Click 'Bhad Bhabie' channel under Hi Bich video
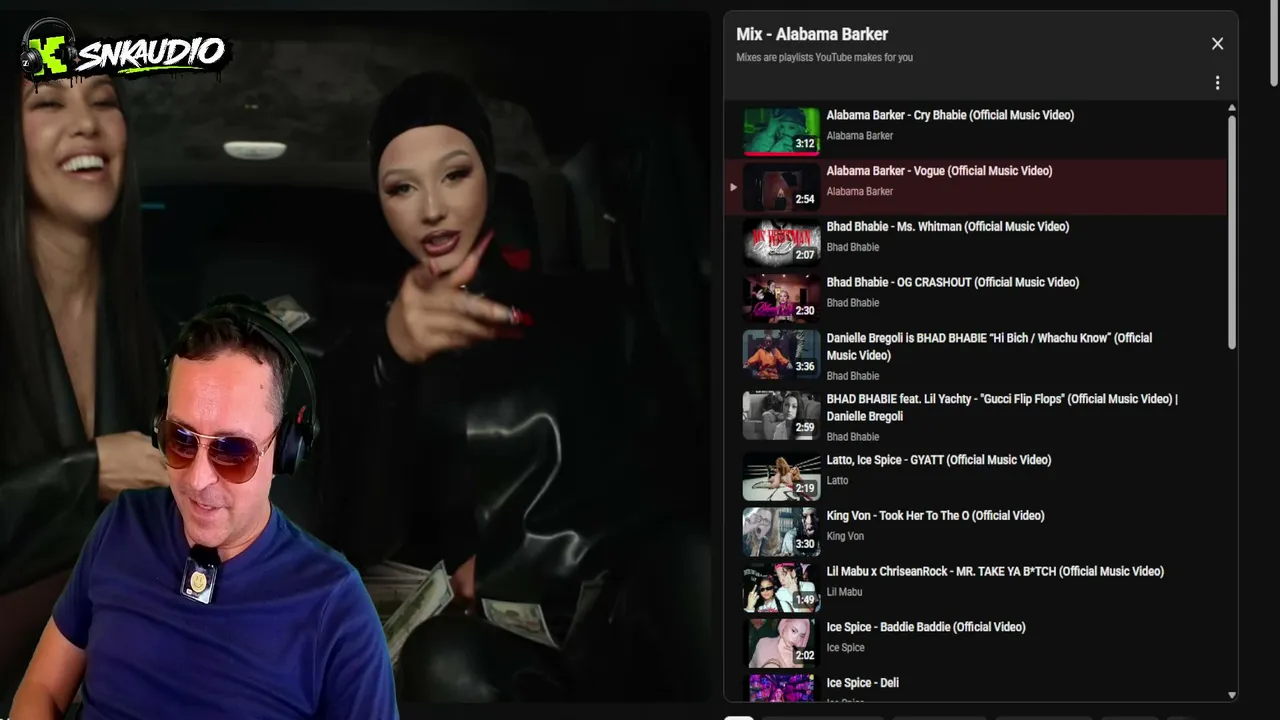This screenshot has height=720, width=1280. point(852,376)
